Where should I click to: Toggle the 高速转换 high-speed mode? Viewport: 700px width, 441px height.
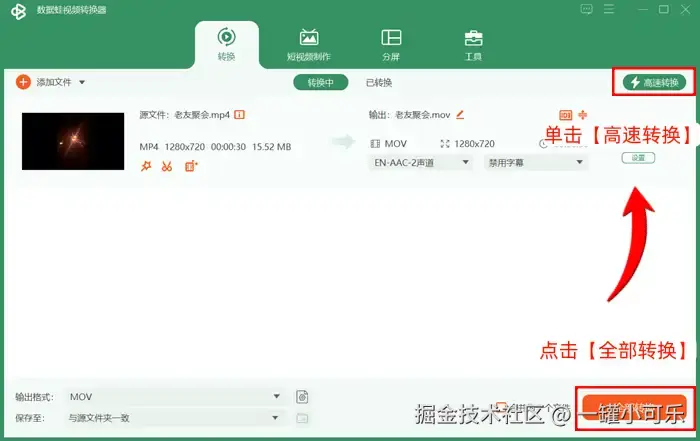[x=654, y=82]
